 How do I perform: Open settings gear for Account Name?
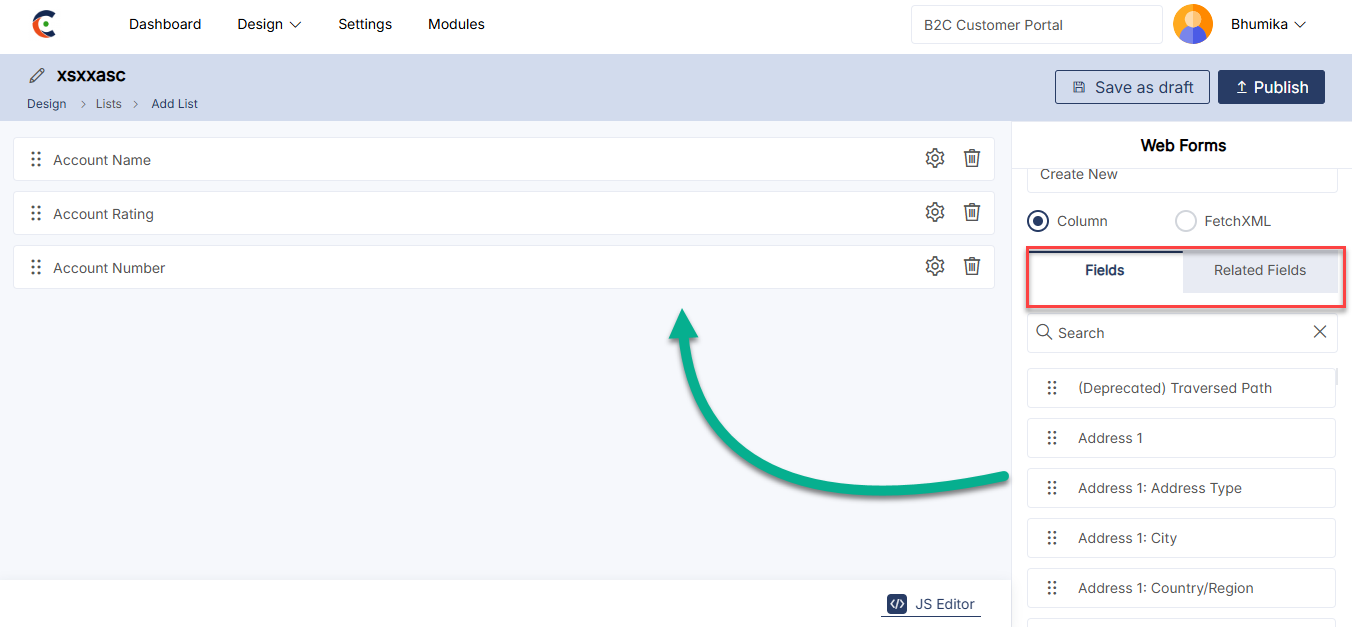934,158
